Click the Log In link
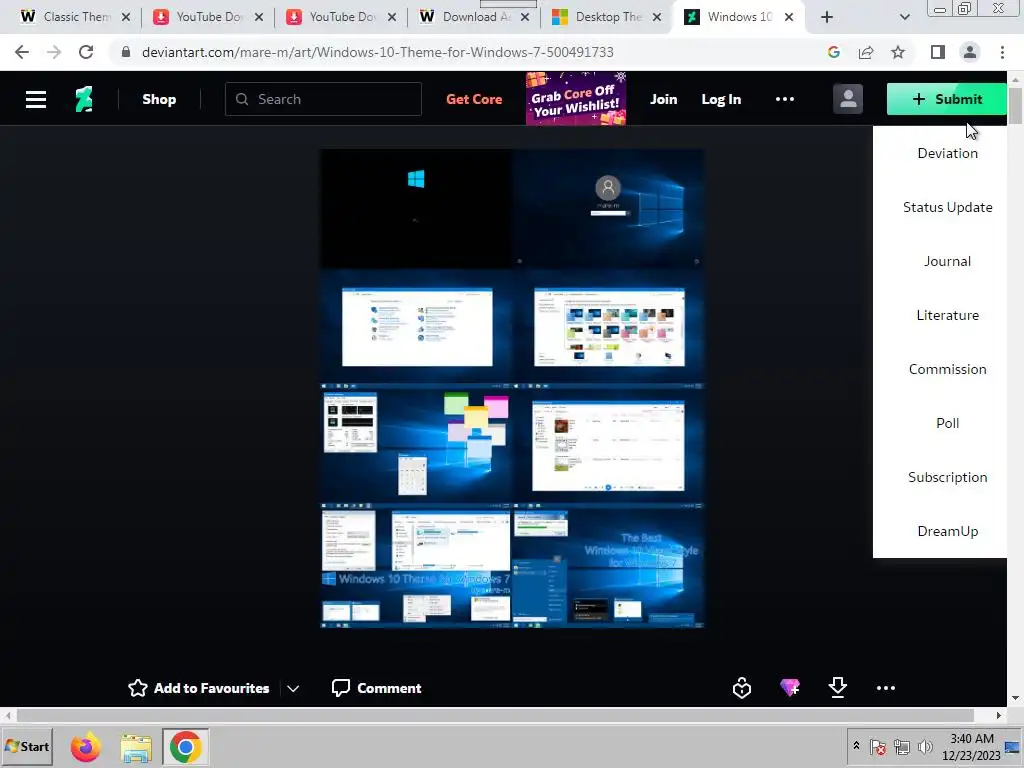 (721, 99)
